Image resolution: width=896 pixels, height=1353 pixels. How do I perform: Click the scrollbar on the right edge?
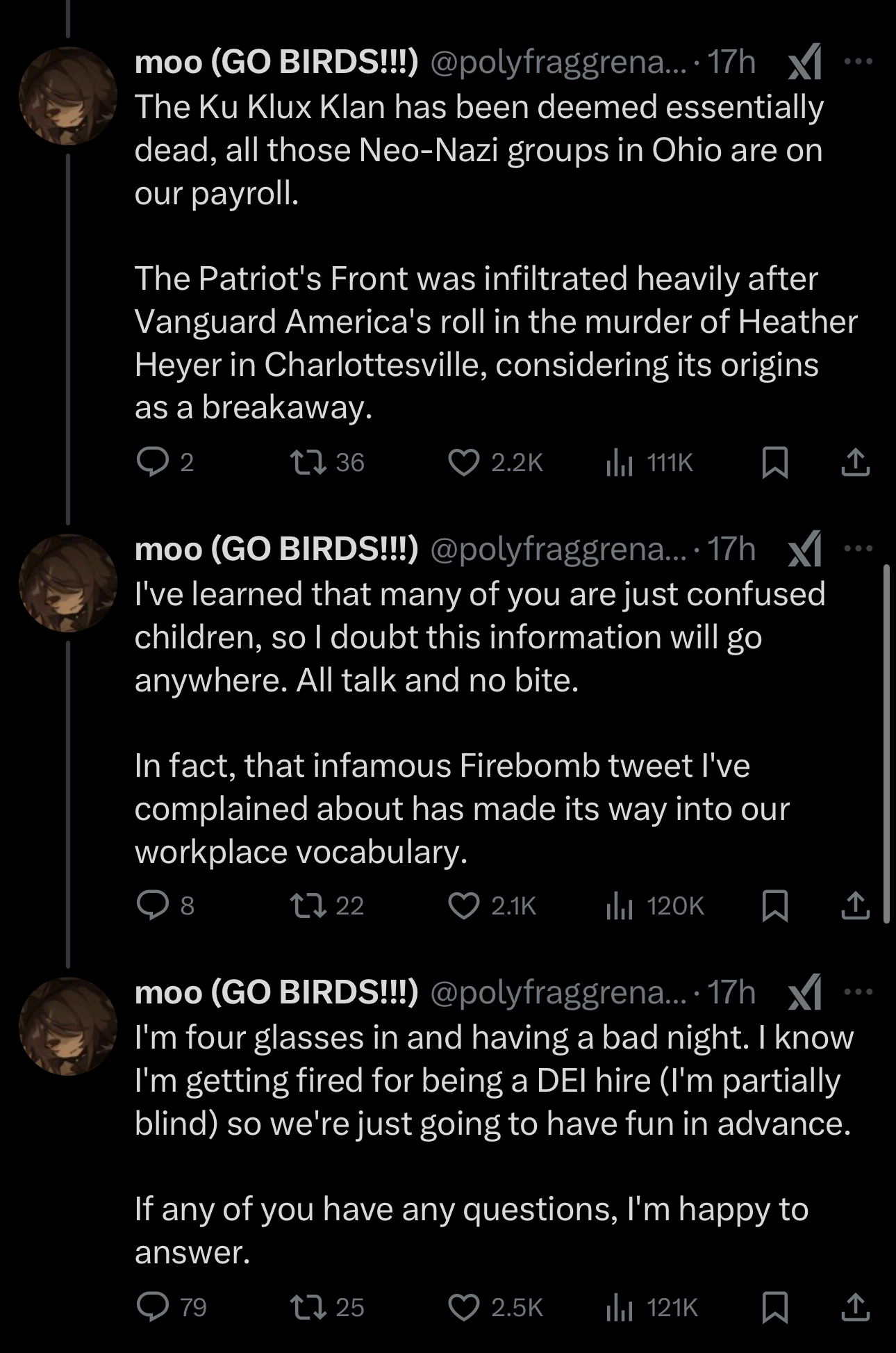pos(886,744)
